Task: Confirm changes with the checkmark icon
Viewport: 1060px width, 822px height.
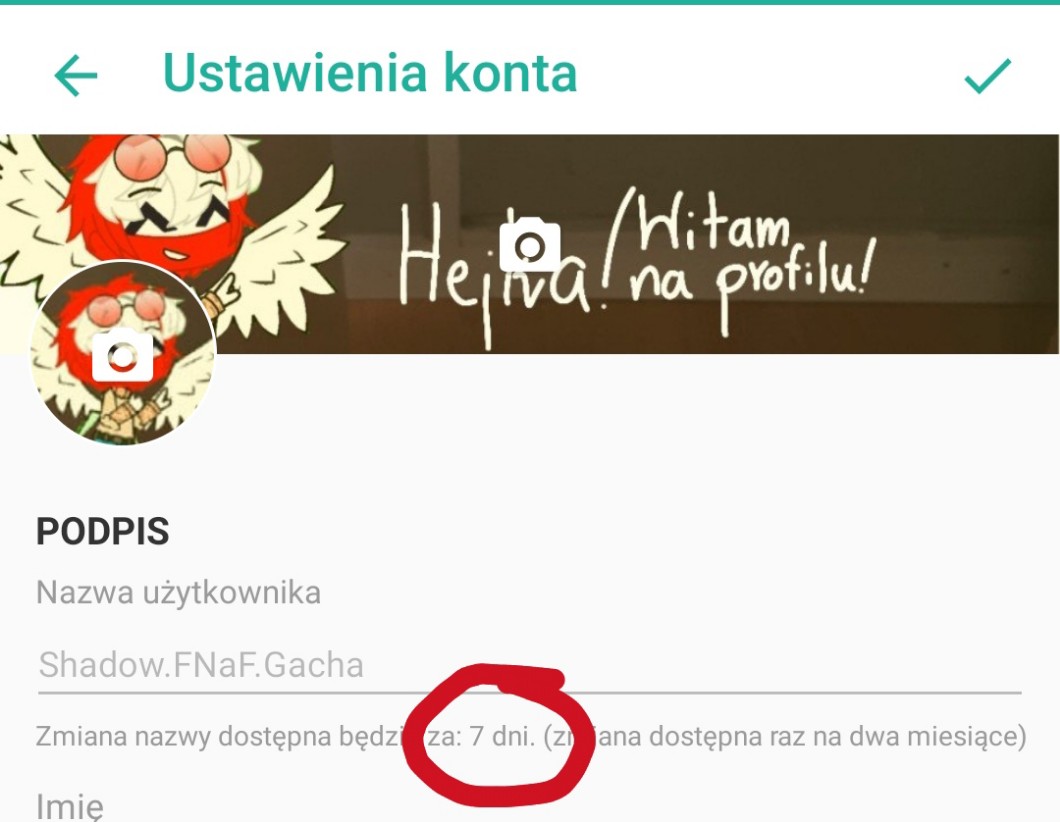Action: [x=988, y=75]
